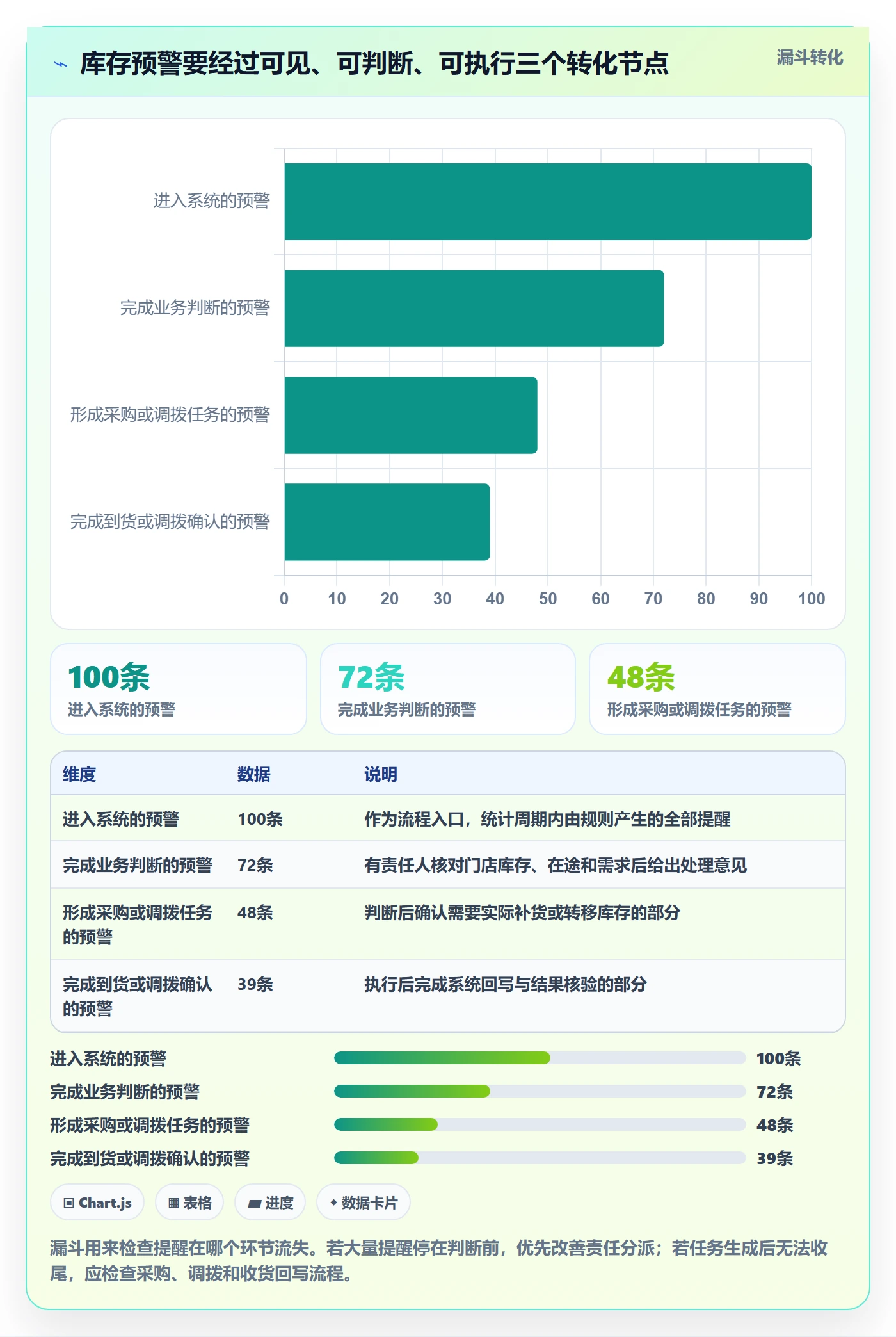
Task: Open the 100条 data card
Action: click(x=179, y=689)
